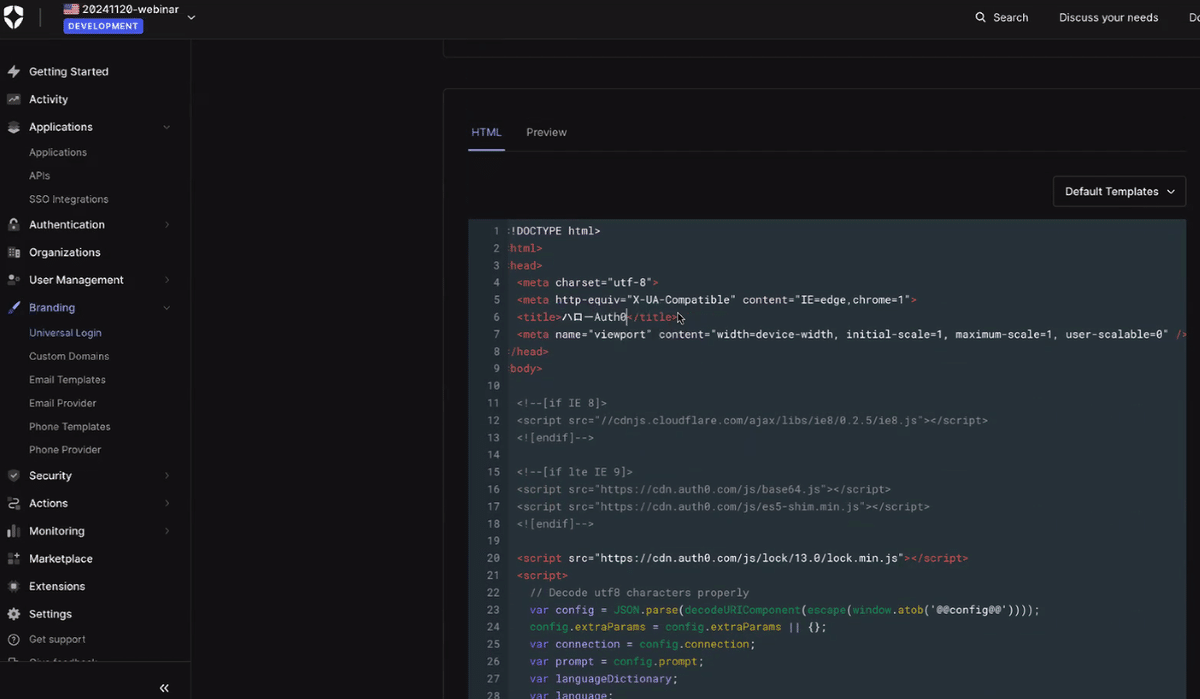This screenshot has width=1200, height=699.
Task: Click the Auth0 shield logo
Action: click(x=14, y=17)
